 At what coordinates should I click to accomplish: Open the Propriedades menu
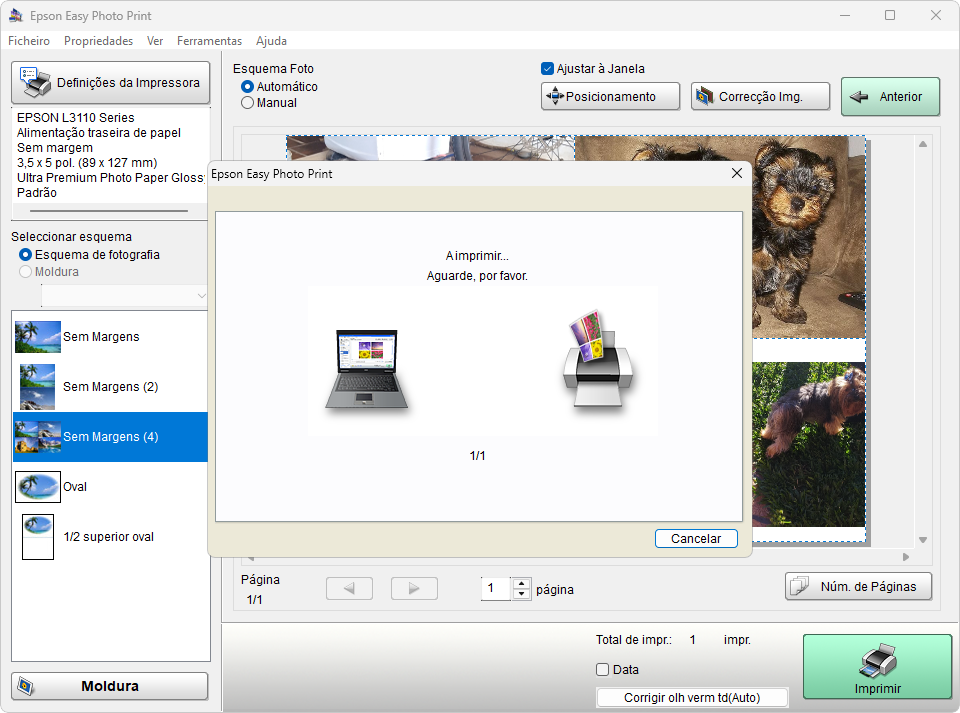point(99,40)
